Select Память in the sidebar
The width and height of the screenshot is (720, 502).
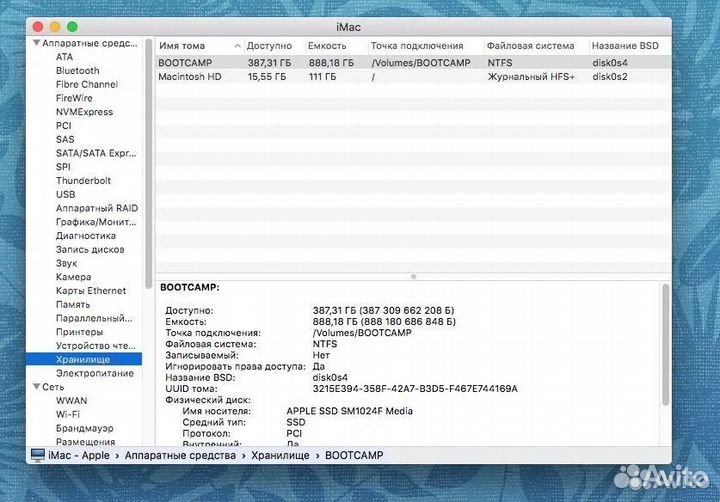tap(73, 305)
